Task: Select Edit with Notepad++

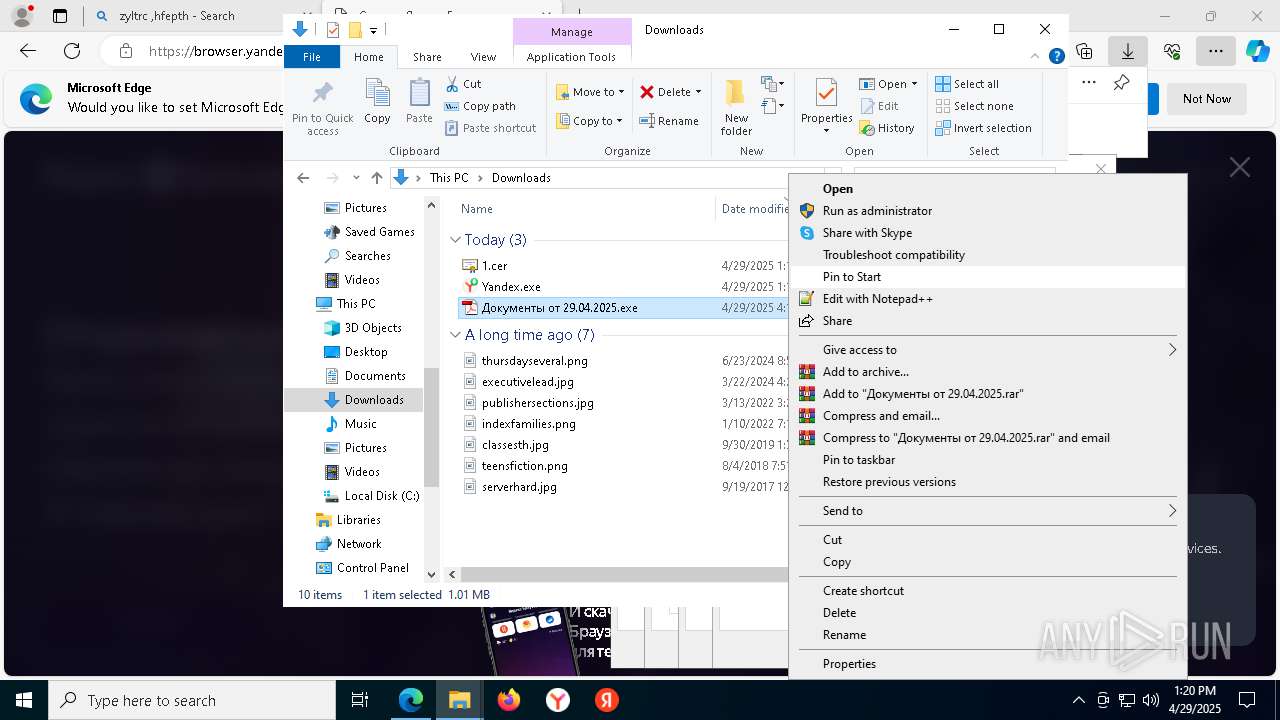Action: point(987,299)
